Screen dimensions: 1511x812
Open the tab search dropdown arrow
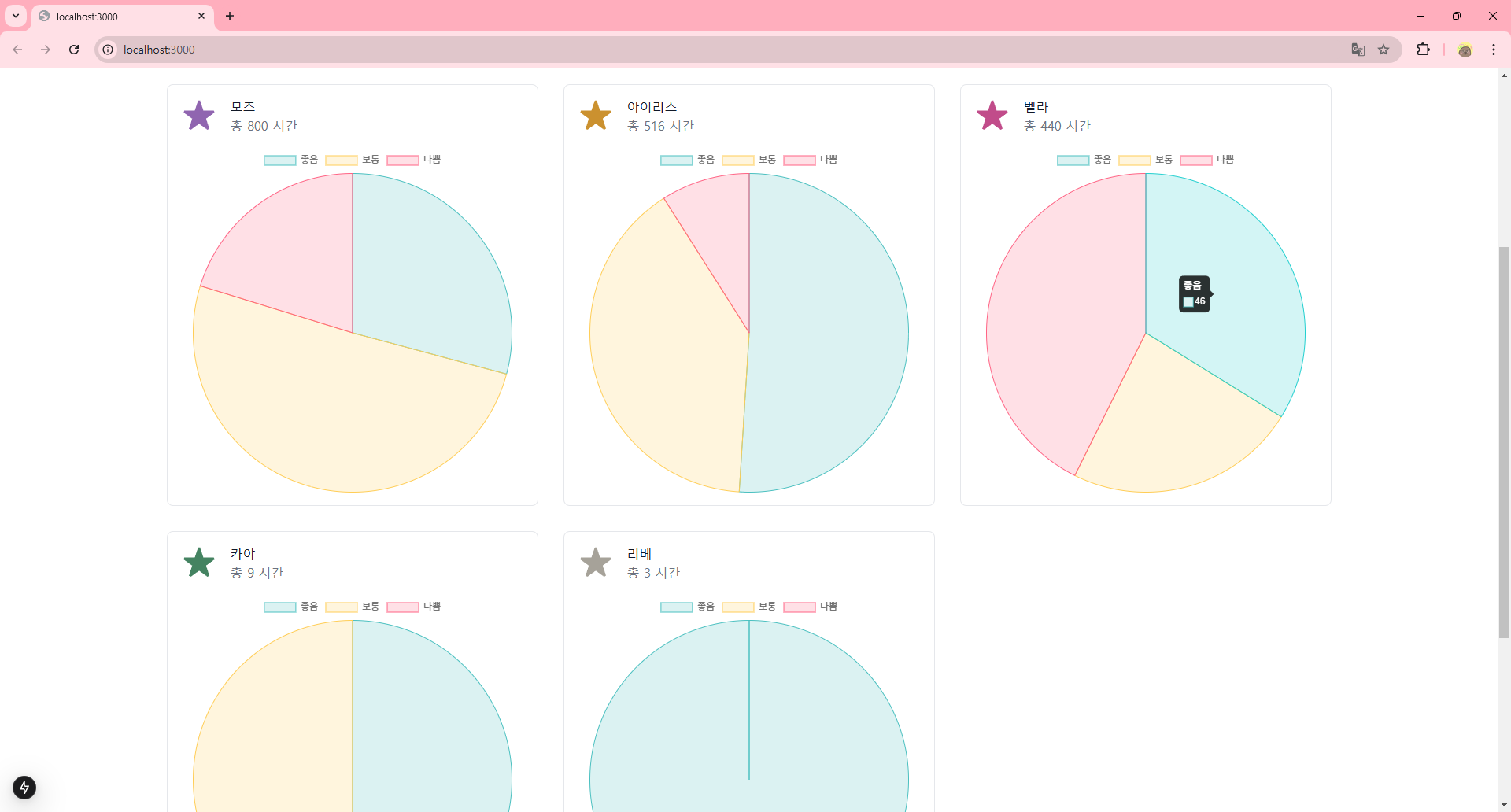(16, 16)
